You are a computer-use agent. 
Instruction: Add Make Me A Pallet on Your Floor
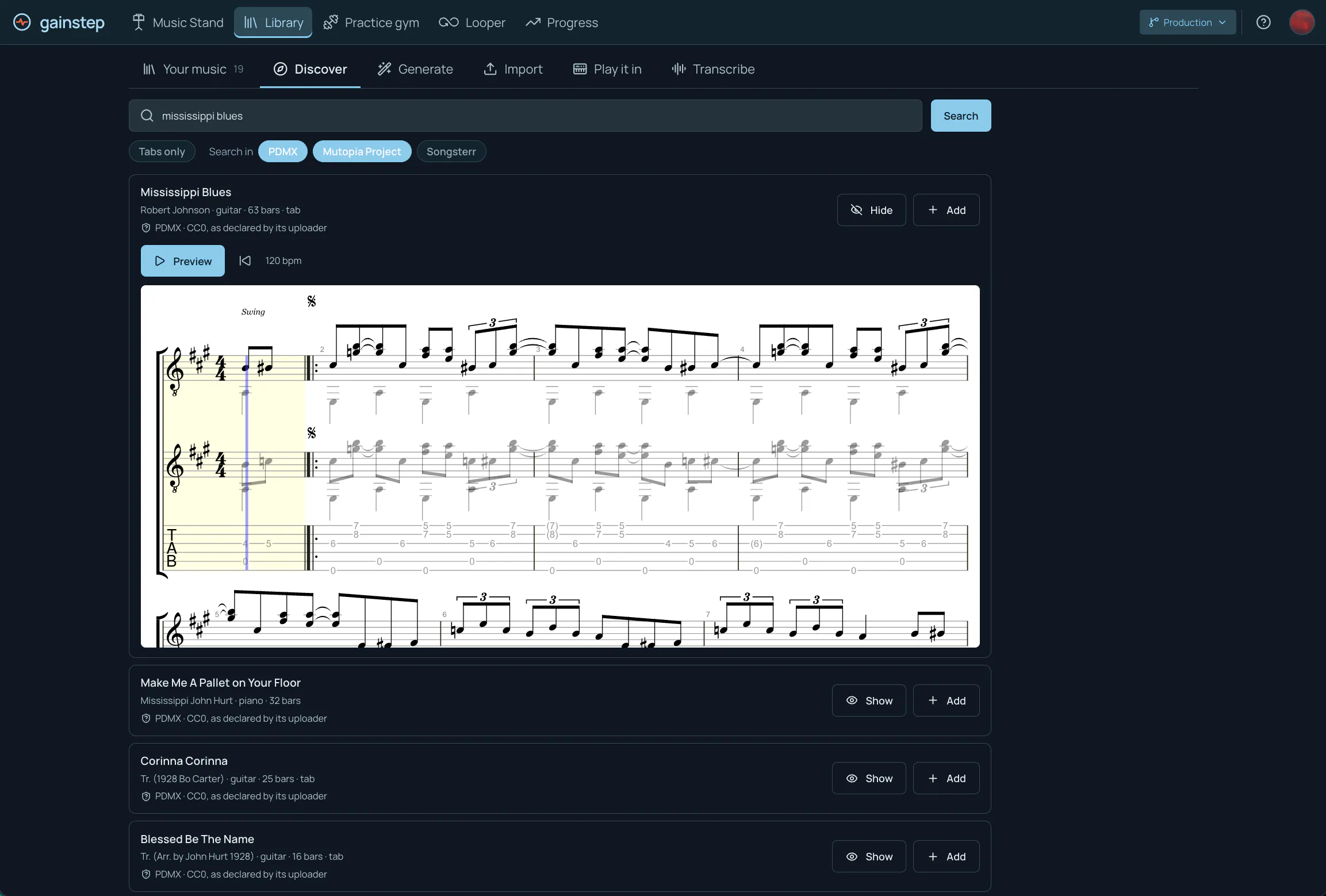tap(946, 700)
